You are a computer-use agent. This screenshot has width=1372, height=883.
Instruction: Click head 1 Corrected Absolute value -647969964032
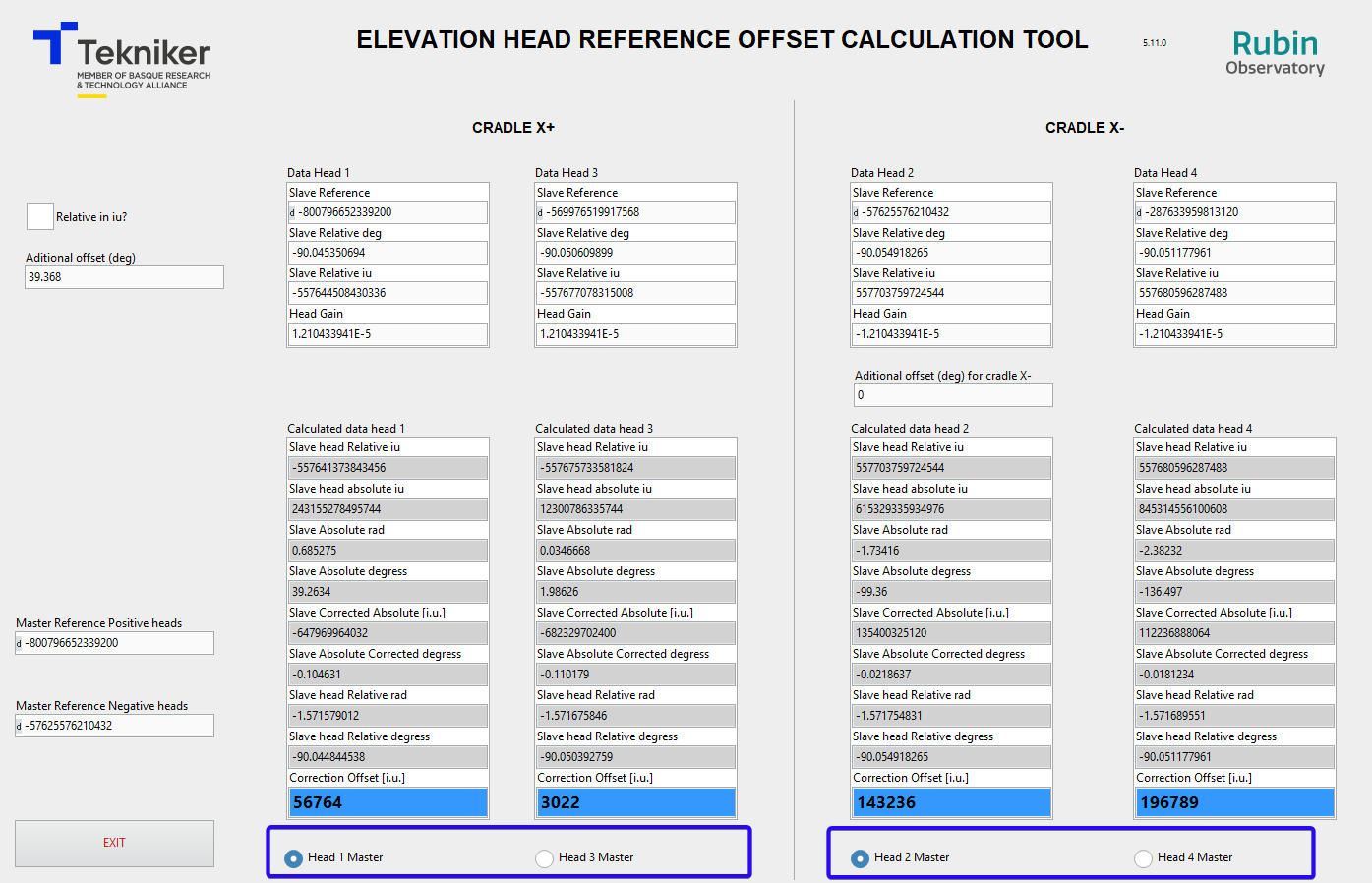388,633
